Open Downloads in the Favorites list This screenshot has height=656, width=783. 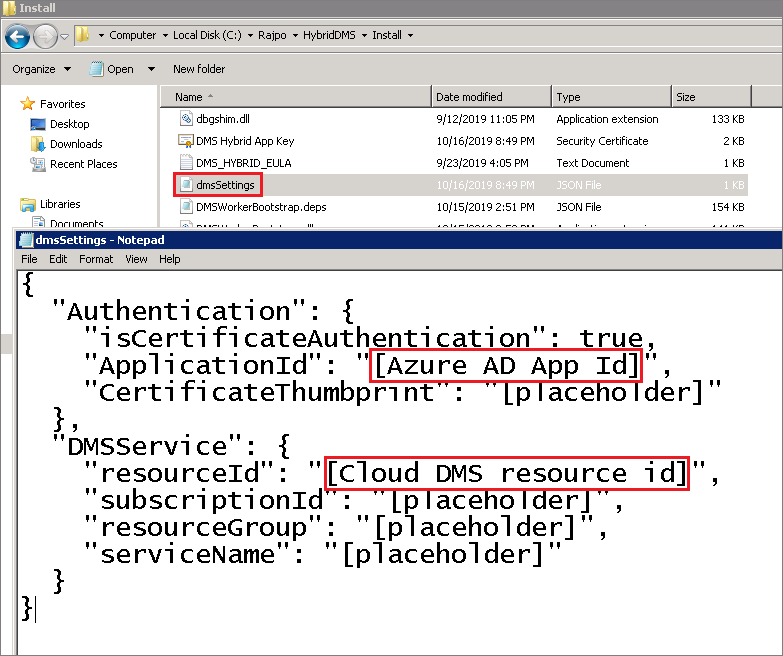[x=76, y=144]
